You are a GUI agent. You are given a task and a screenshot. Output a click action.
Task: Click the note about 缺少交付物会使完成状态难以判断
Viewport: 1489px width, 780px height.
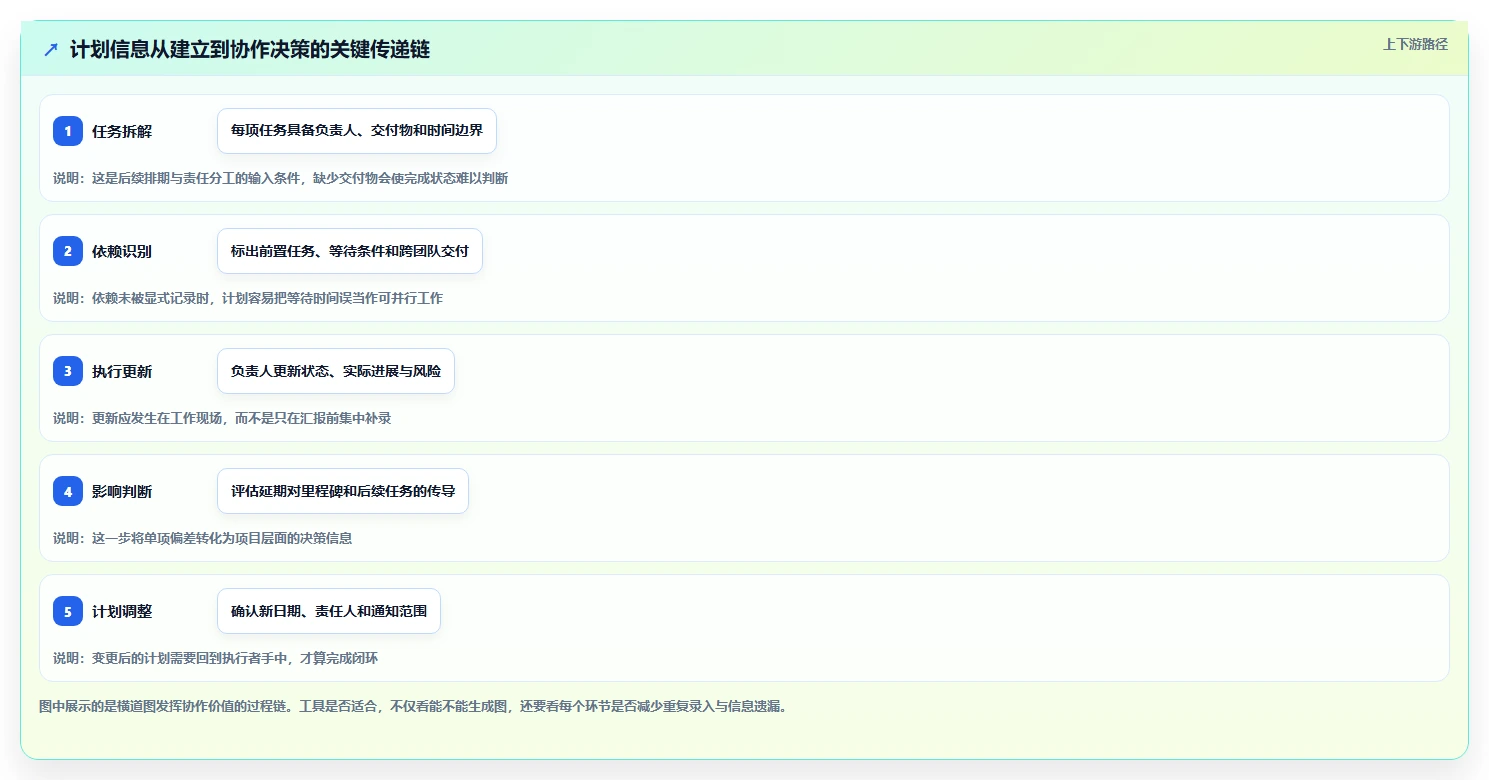pyautogui.click(x=281, y=178)
